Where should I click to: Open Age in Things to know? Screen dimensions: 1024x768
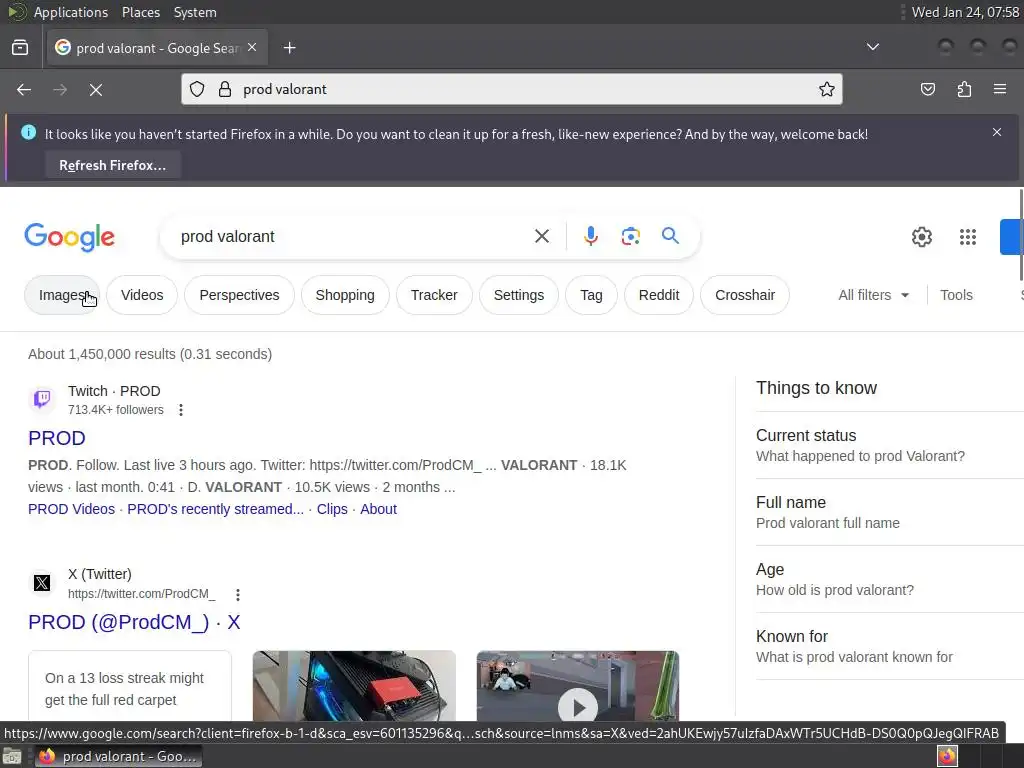889,579
